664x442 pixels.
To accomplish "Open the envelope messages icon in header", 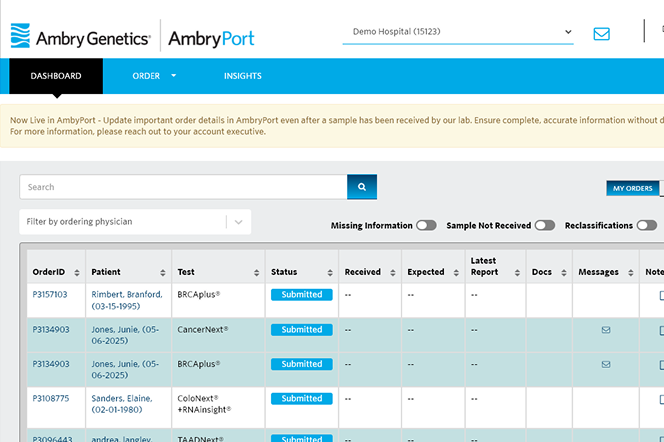I will pos(601,34).
